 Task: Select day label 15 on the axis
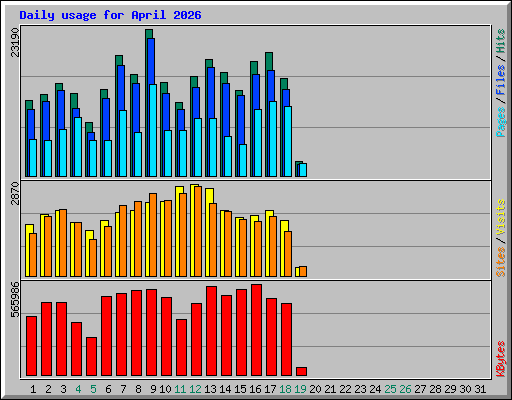point(240,389)
